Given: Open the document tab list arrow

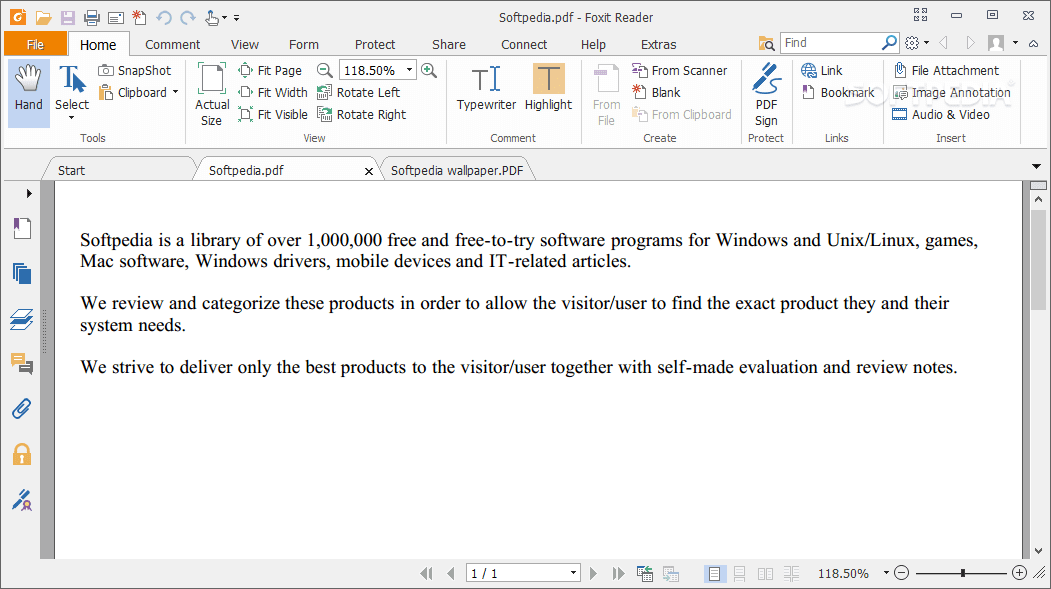Looking at the screenshot, I should click(1036, 166).
